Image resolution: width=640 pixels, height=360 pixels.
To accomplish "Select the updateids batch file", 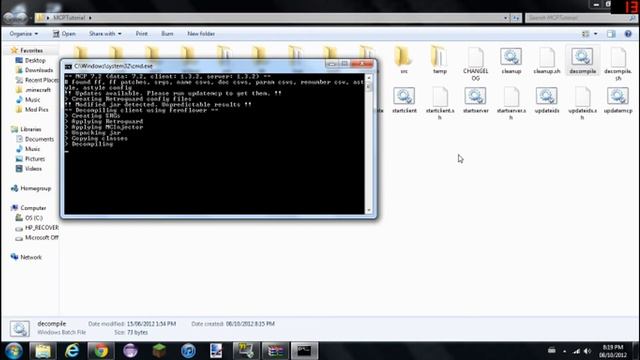I will [x=547, y=100].
